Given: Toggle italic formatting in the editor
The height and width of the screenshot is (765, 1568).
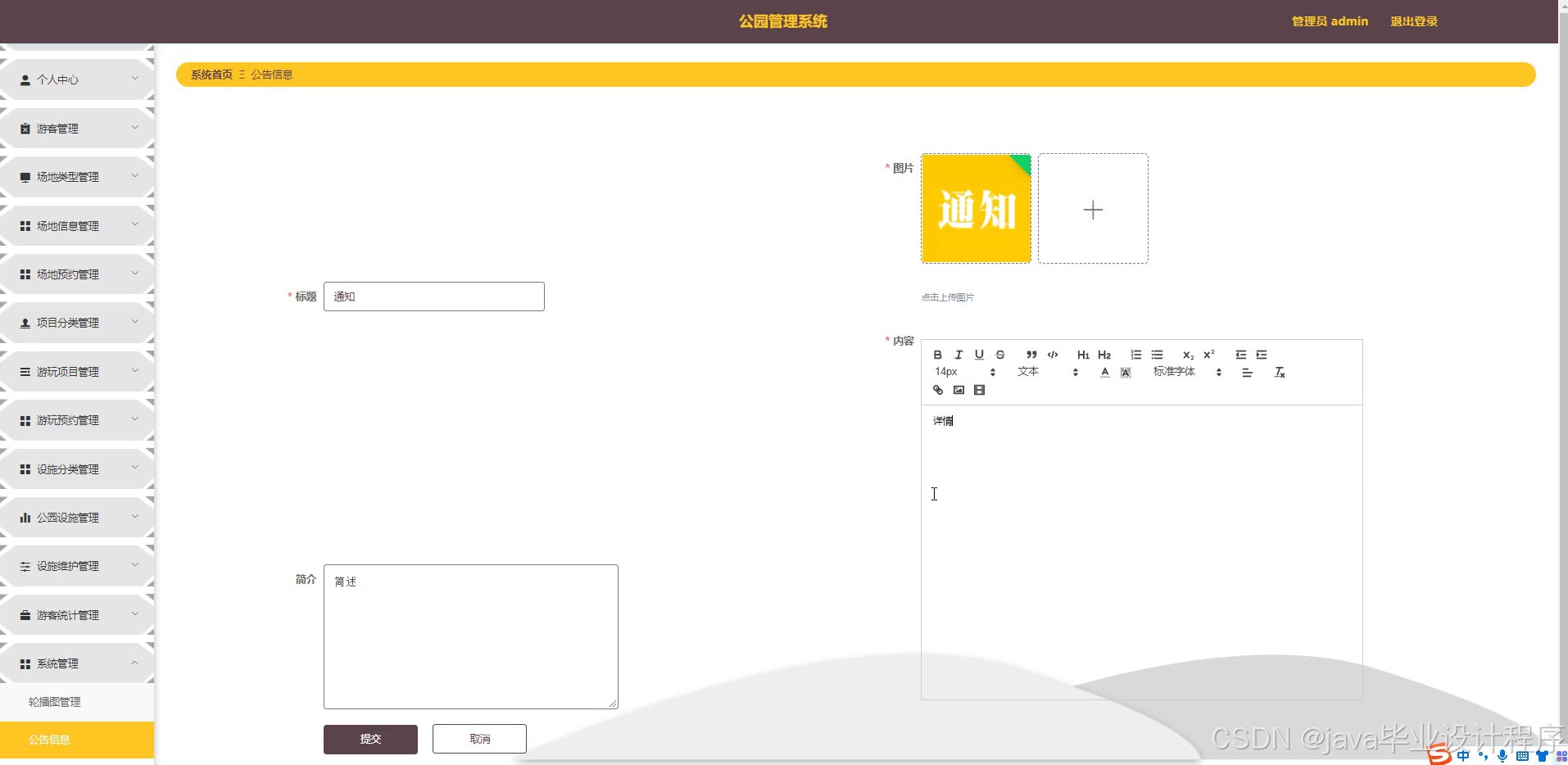Looking at the screenshot, I should pos(958,355).
